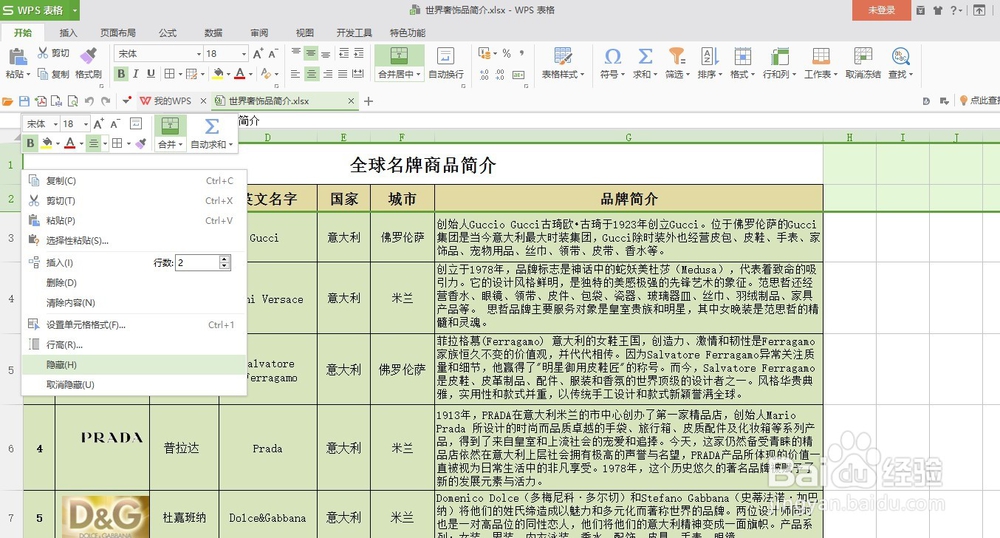Add a new document tab with plus
1000x538 pixels.
[369, 101]
